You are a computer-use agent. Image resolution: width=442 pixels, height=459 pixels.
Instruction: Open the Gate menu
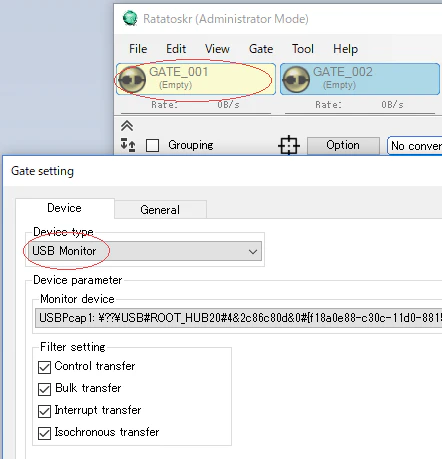coord(261,49)
